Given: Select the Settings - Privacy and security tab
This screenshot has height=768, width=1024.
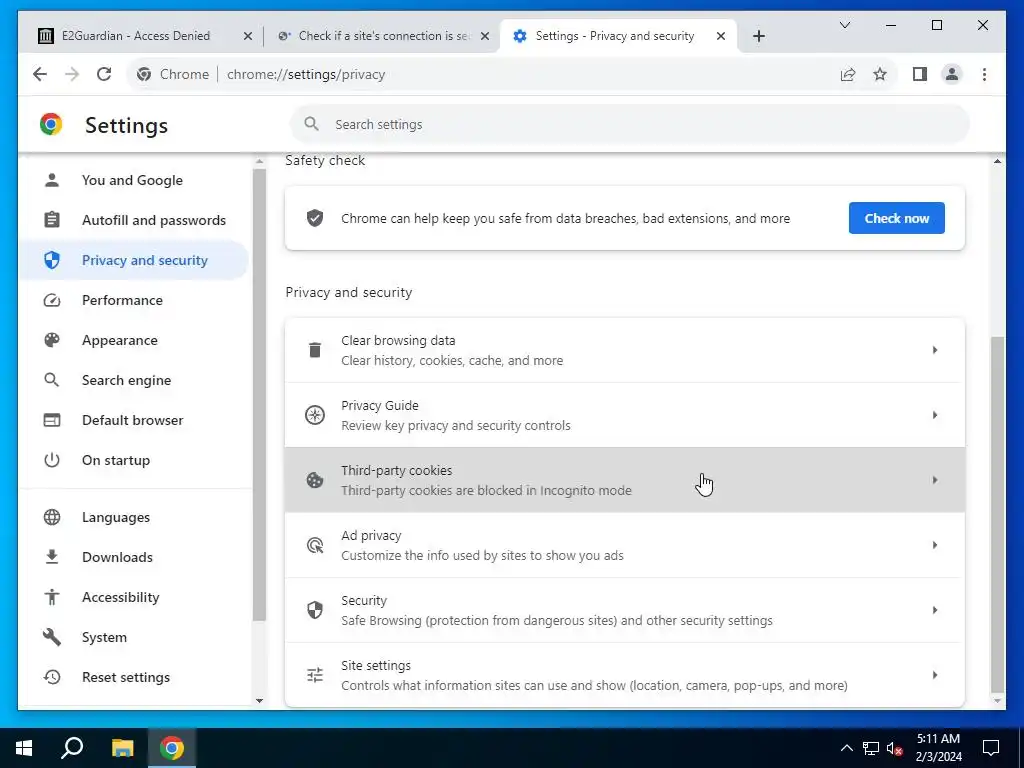Looking at the screenshot, I should [618, 36].
